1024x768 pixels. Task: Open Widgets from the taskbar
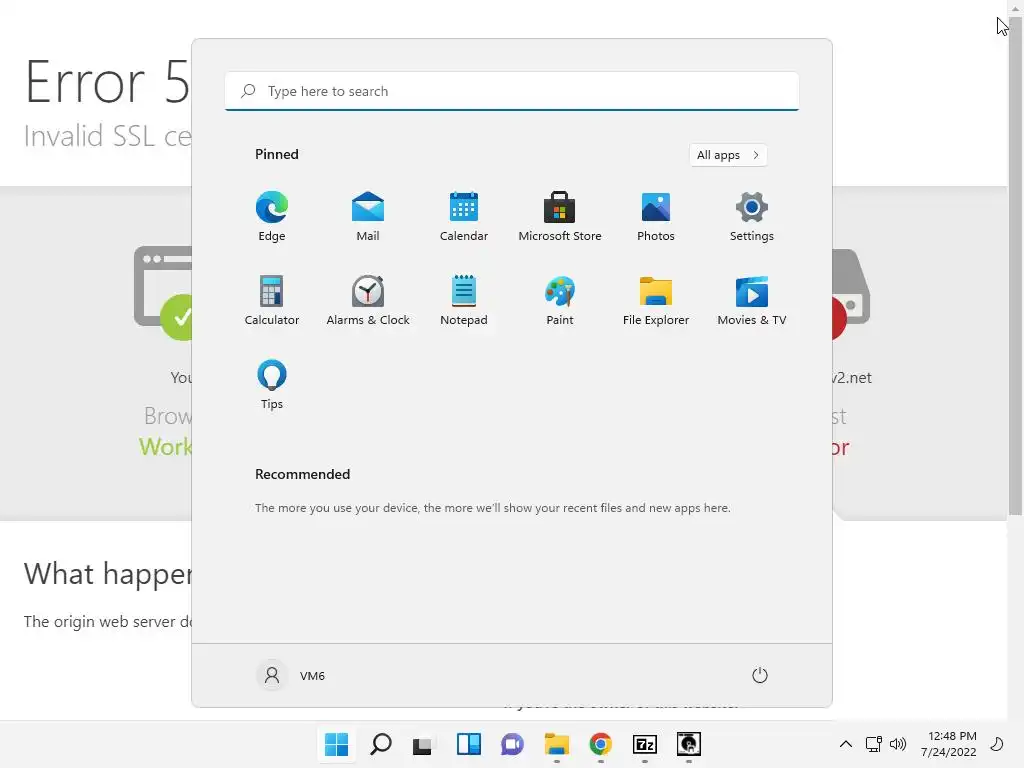[468, 744]
